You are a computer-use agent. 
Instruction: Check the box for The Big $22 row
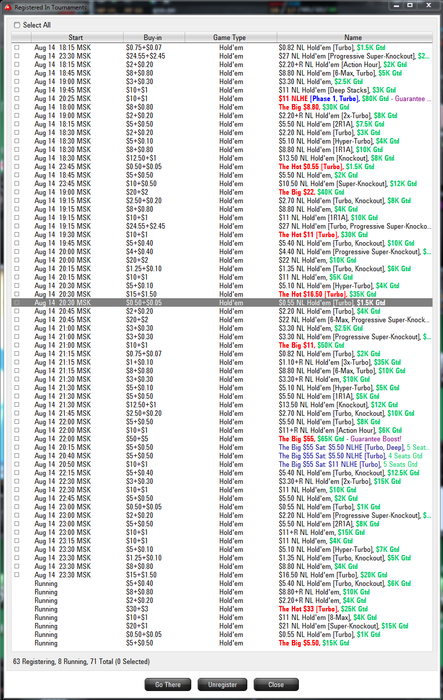tap(17, 192)
